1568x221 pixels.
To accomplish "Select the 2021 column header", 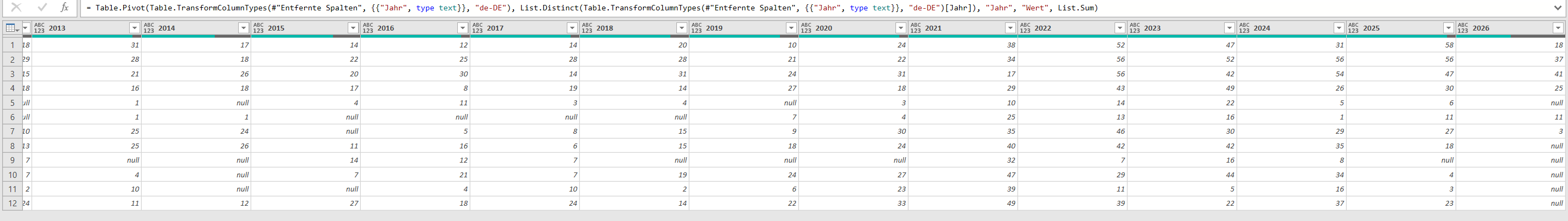I will 963,28.
